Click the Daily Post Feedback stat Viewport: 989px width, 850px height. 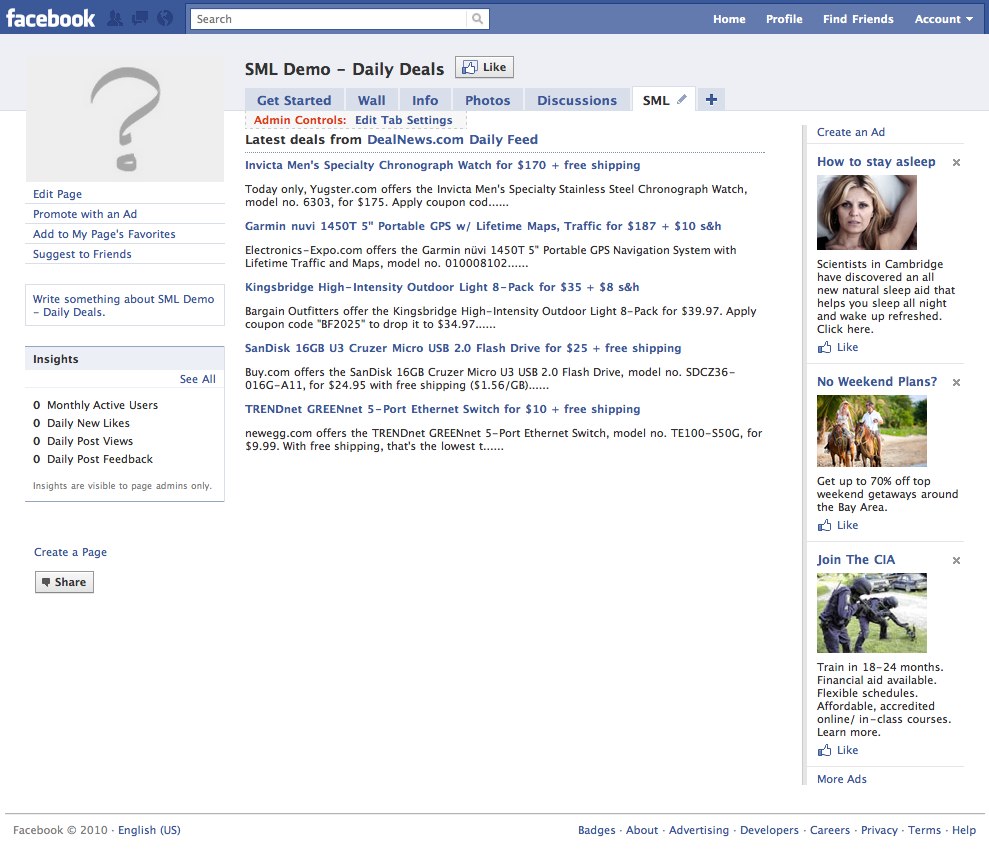pyautogui.click(x=93, y=459)
